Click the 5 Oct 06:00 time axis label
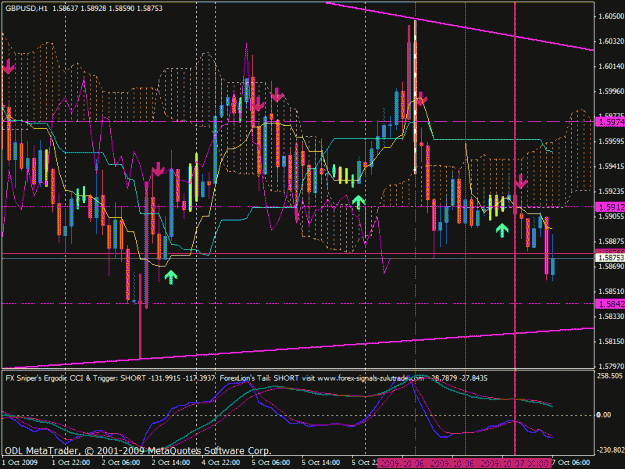The width and height of the screenshot is (625, 469). point(271,463)
